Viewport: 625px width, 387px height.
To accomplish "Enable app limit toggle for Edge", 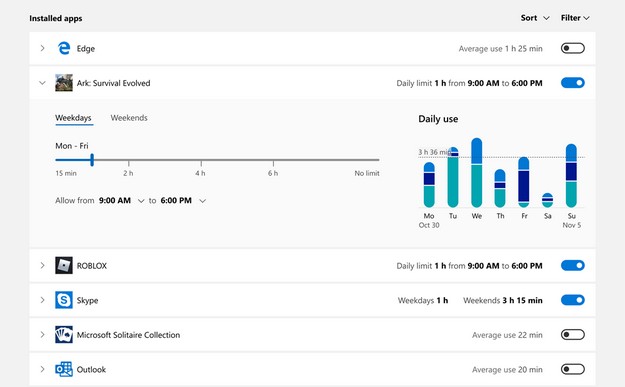I will point(572,48).
